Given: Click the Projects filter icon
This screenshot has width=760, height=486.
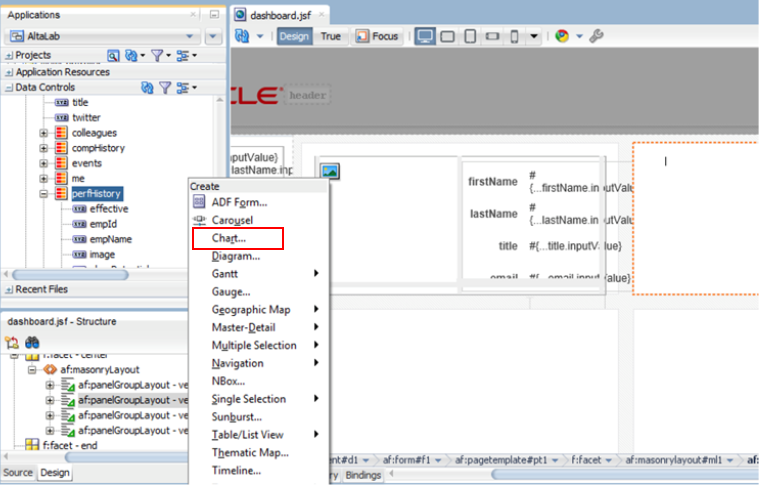Looking at the screenshot, I should (x=157, y=56).
